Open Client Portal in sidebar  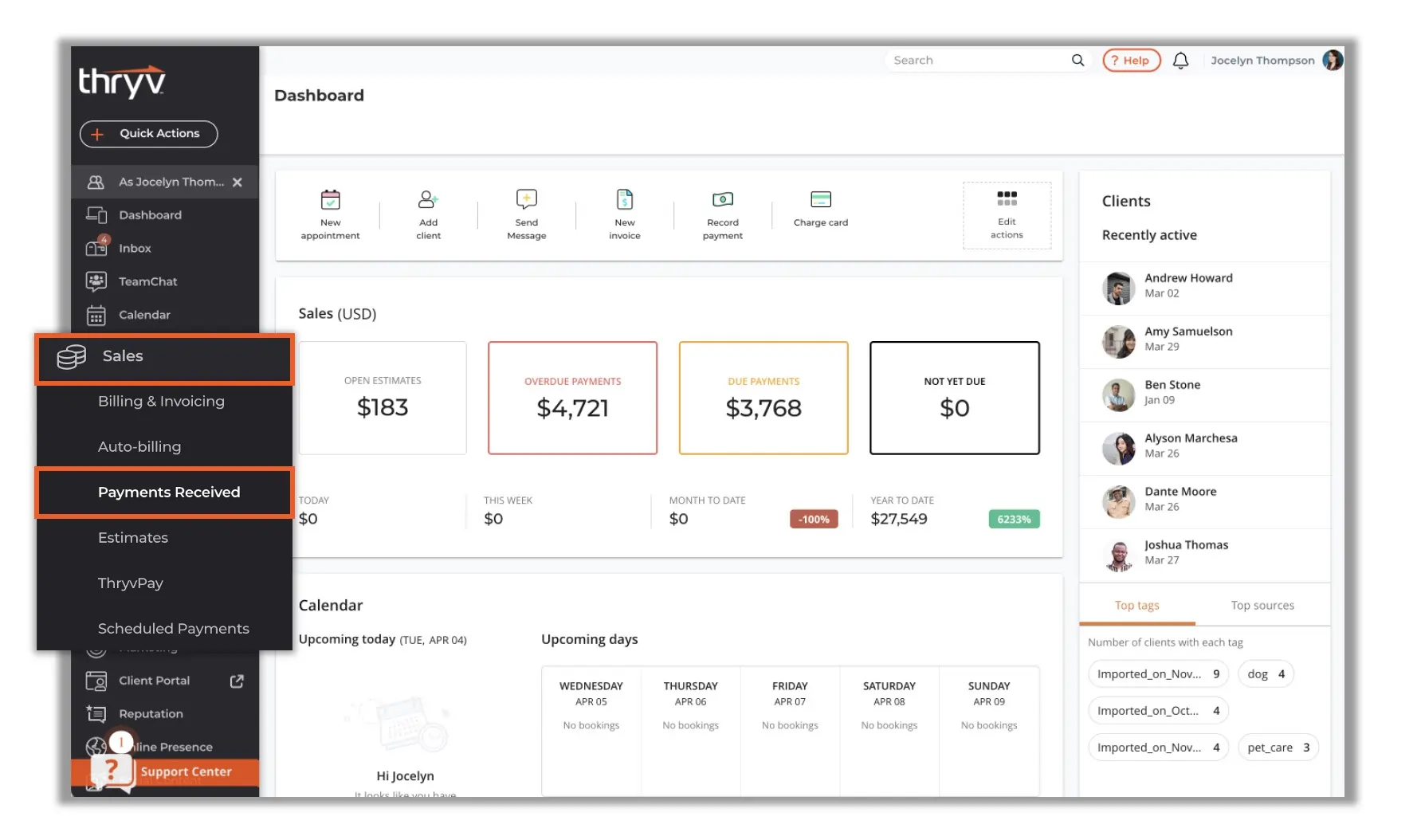154,681
